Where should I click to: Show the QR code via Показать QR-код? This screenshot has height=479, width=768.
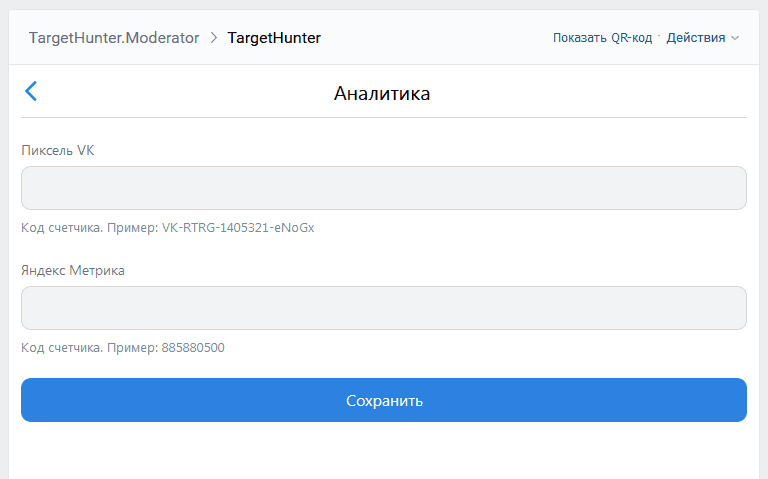(x=602, y=38)
